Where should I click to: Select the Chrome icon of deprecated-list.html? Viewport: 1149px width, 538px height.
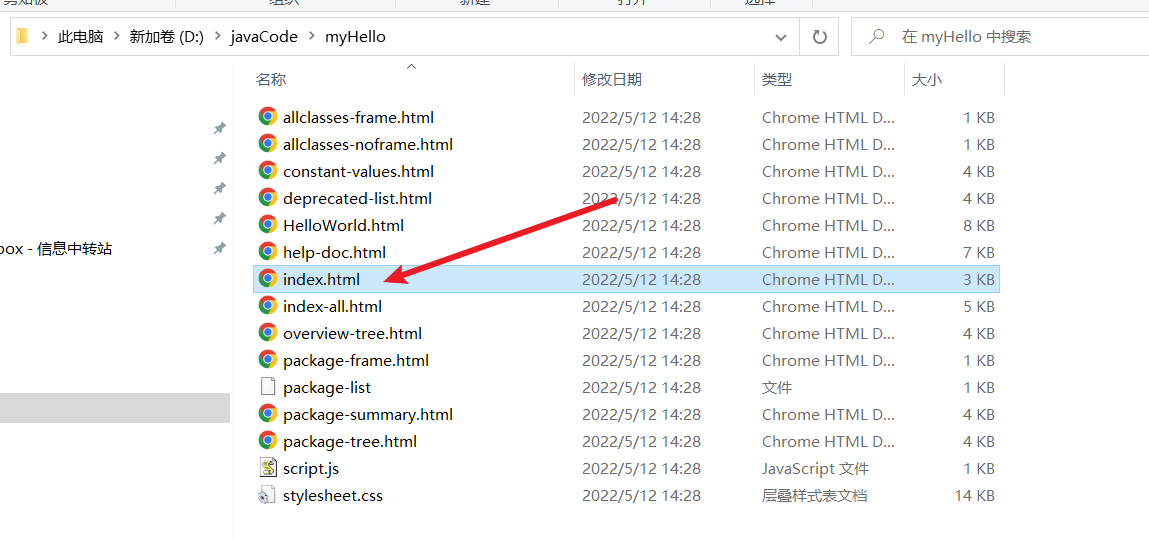point(267,198)
